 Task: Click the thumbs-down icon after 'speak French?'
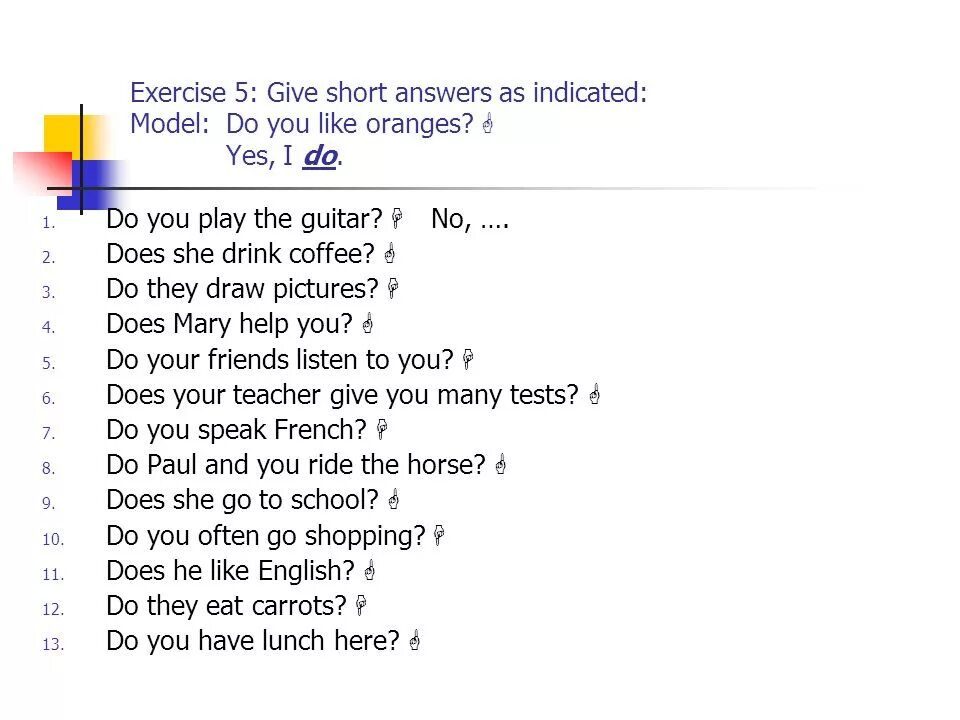click(382, 429)
